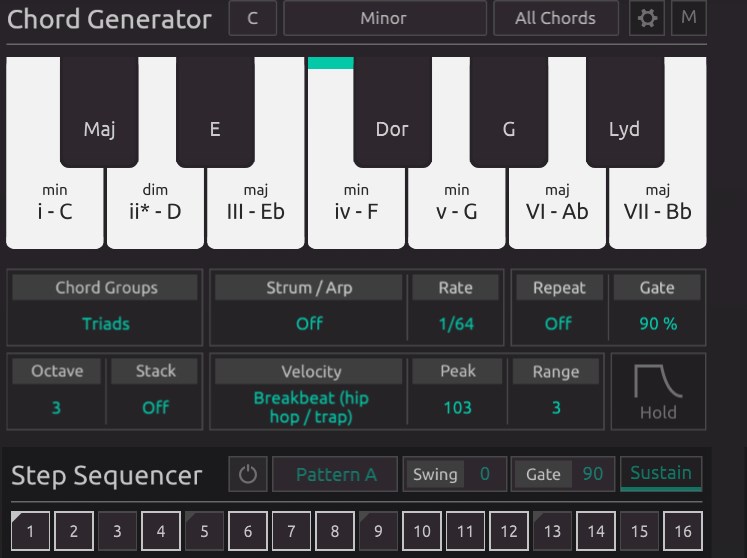Expand the All Chords filter dropdown
The height and width of the screenshot is (558, 747).
(x=555, y=18)
